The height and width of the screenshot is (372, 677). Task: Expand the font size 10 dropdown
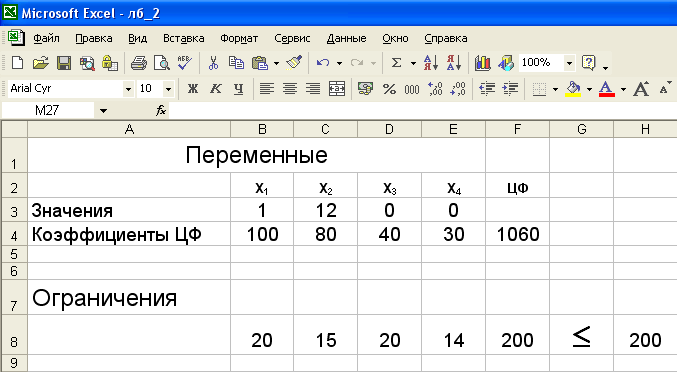click(x=168, y=89)
